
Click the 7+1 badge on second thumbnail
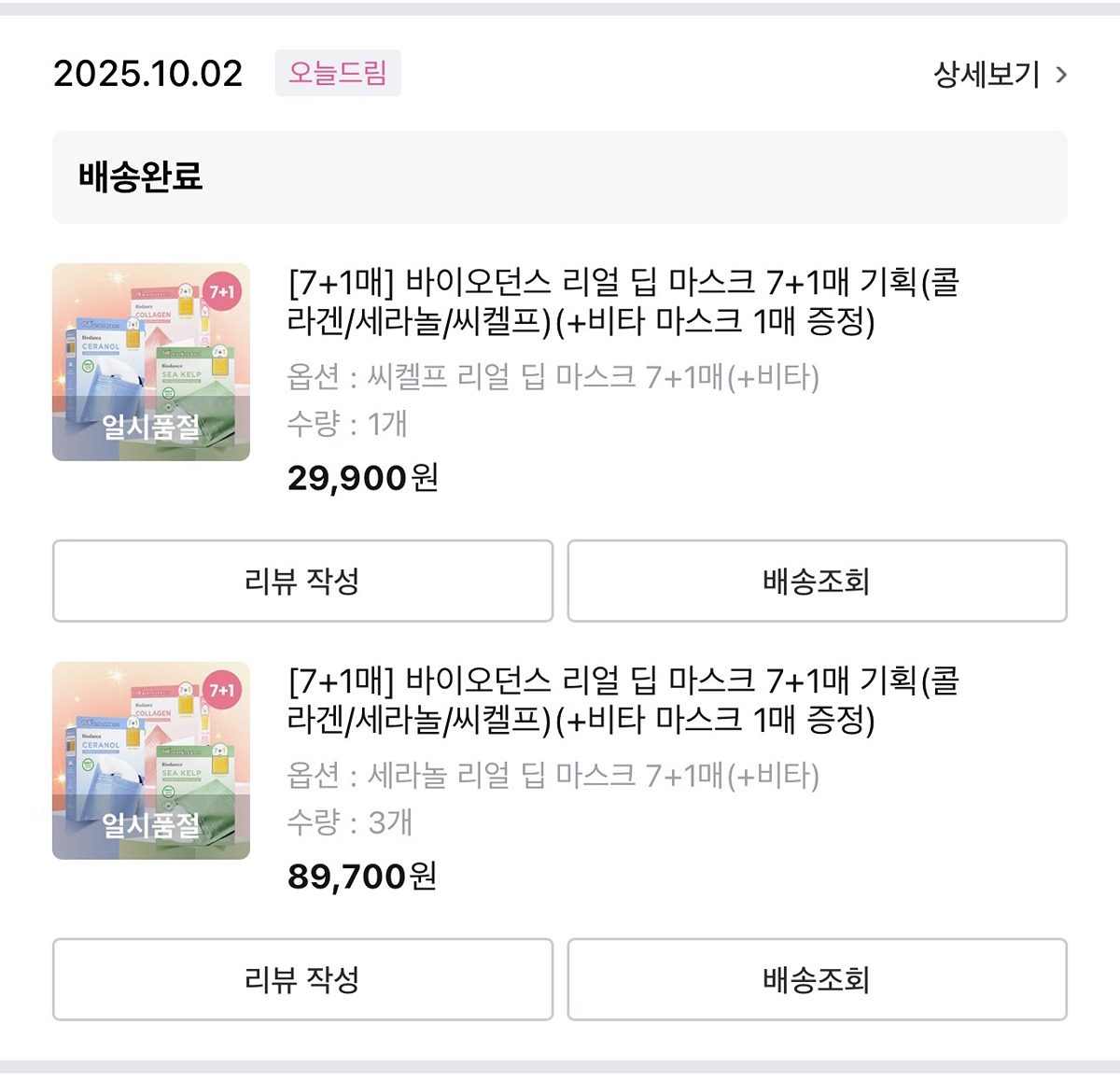[222, 691]
